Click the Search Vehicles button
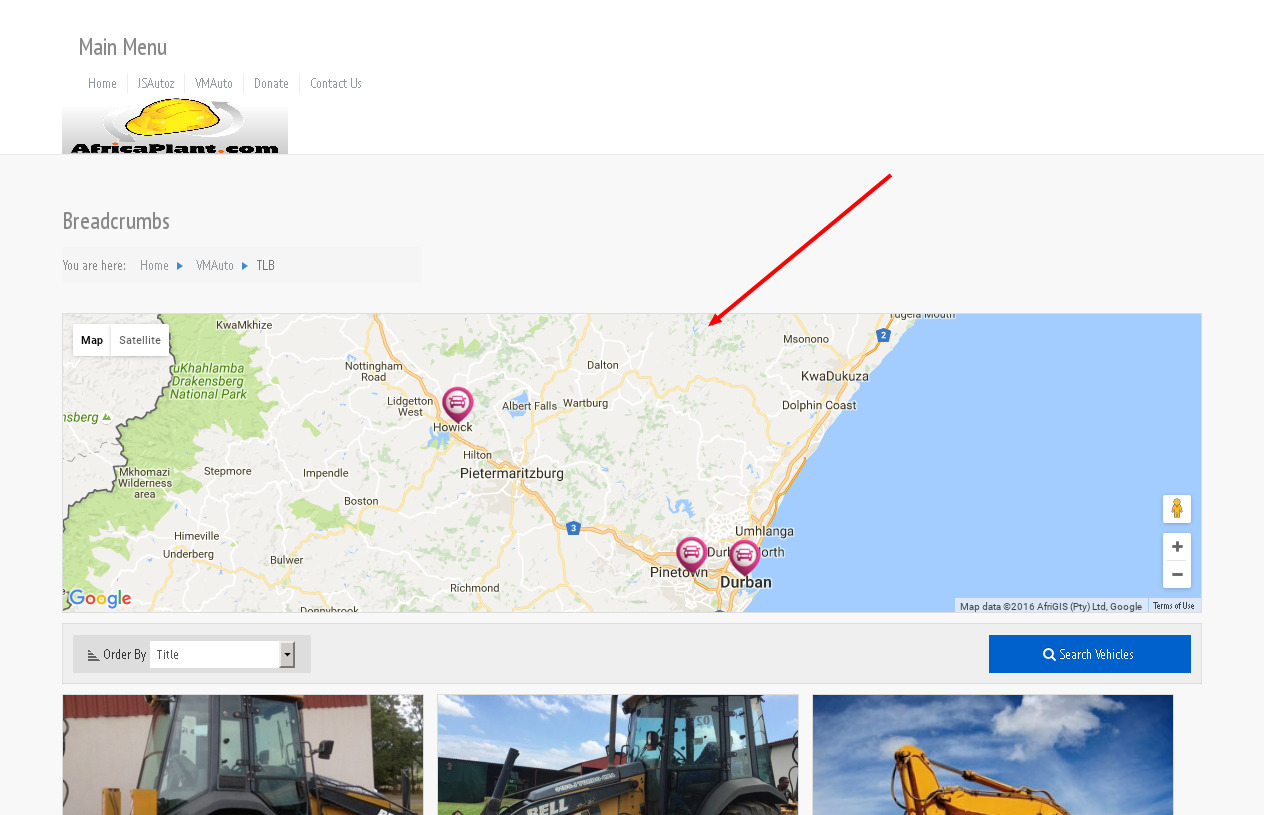1264x815 pixels. 1090,654
